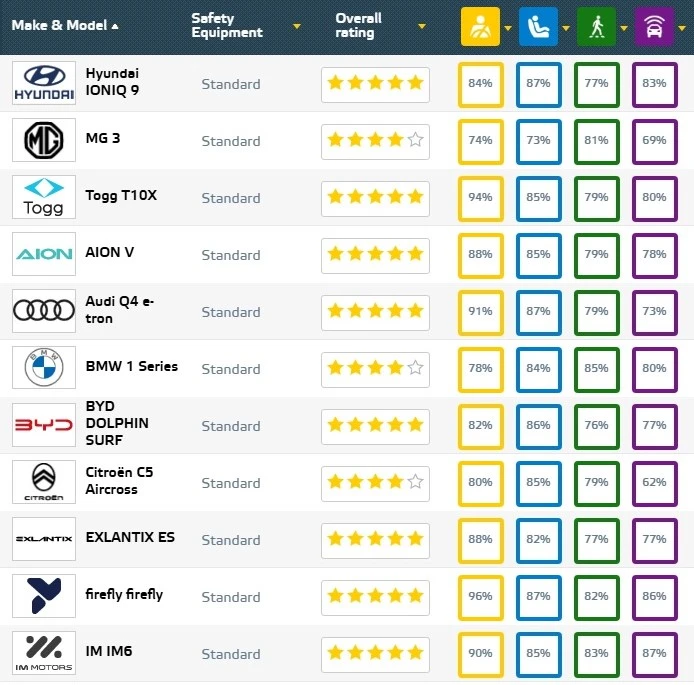Click the MG logo image

[44, 140]
